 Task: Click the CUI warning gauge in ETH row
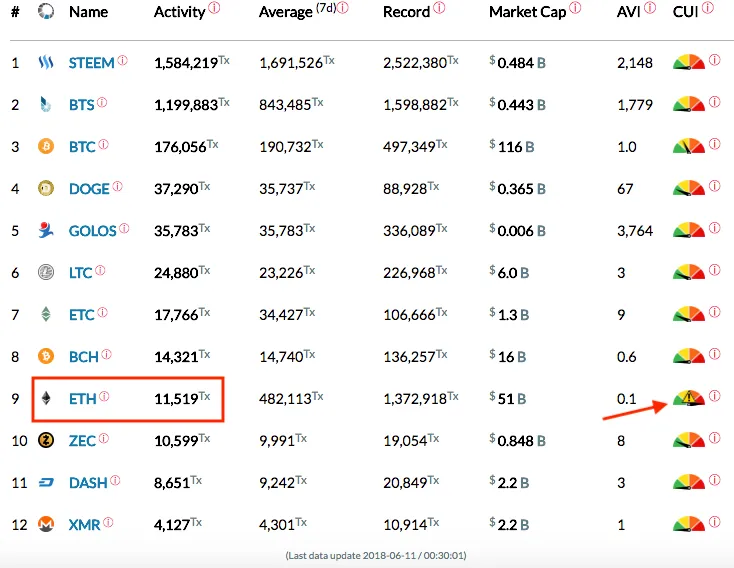(689, 398)
